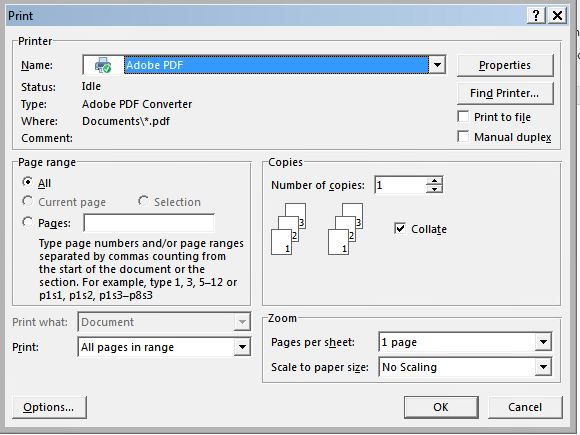Image resolution: width=580 pixels, height=435 pixels.
Task: Open printer Properties
Action: tap(505, 65)
